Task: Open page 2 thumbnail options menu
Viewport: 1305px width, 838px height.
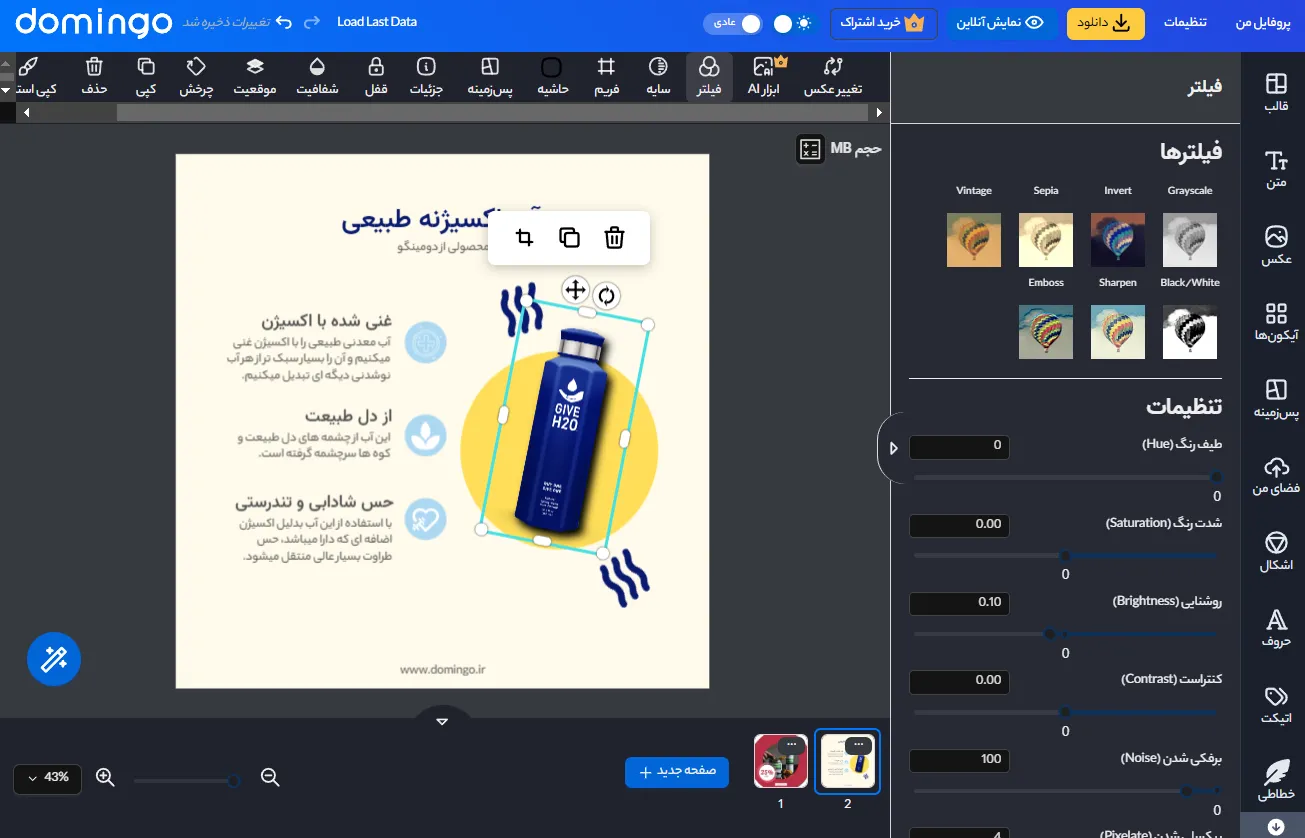Action: click(x=859, y=745)
